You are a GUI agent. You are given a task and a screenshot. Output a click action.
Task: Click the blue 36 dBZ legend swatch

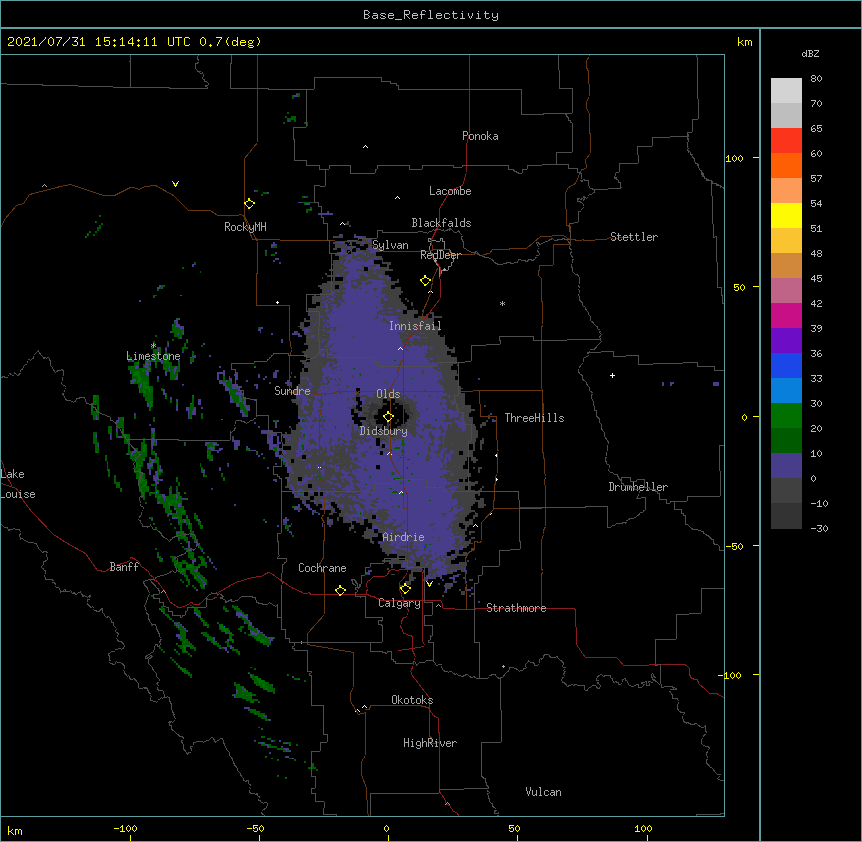(786, 365)
